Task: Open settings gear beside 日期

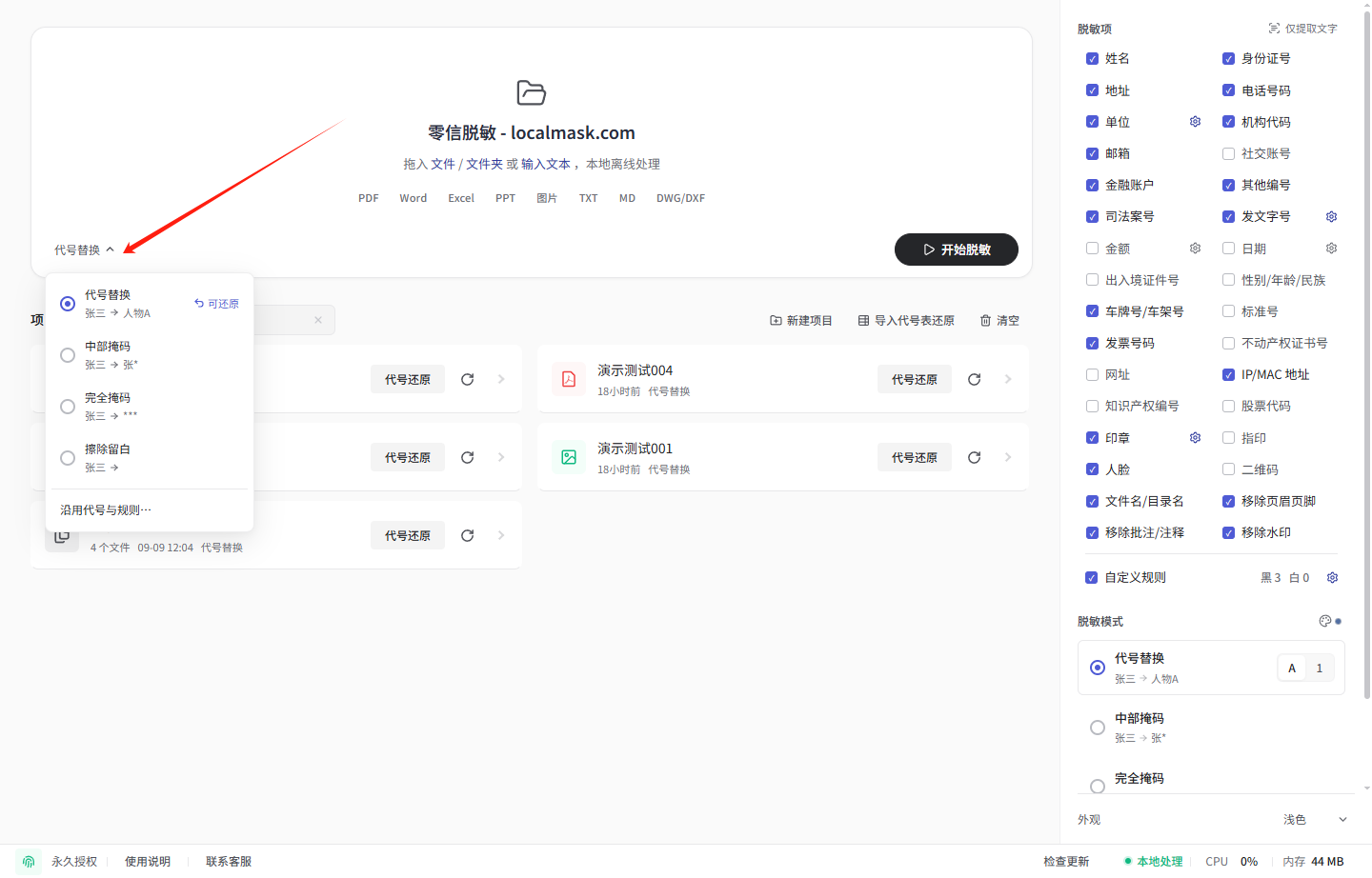Action: (x=1331, y=249)
